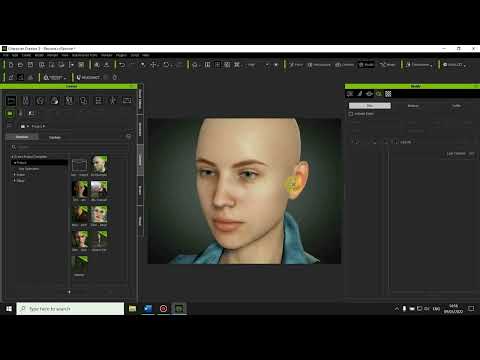480x360 pixels.
Task: Click the taskbar search box
Action: tap(70, 309)
